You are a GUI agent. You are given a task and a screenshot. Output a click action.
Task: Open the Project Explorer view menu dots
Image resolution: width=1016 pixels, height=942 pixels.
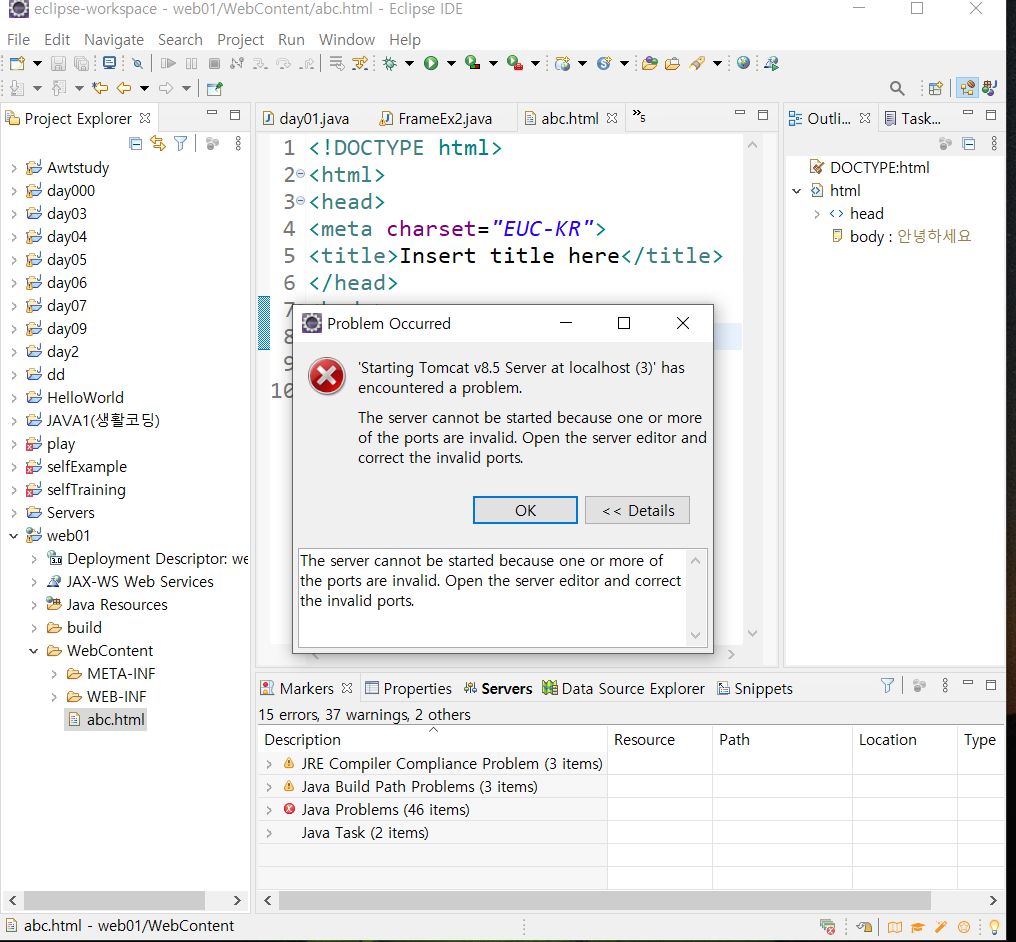pos(238,143)
